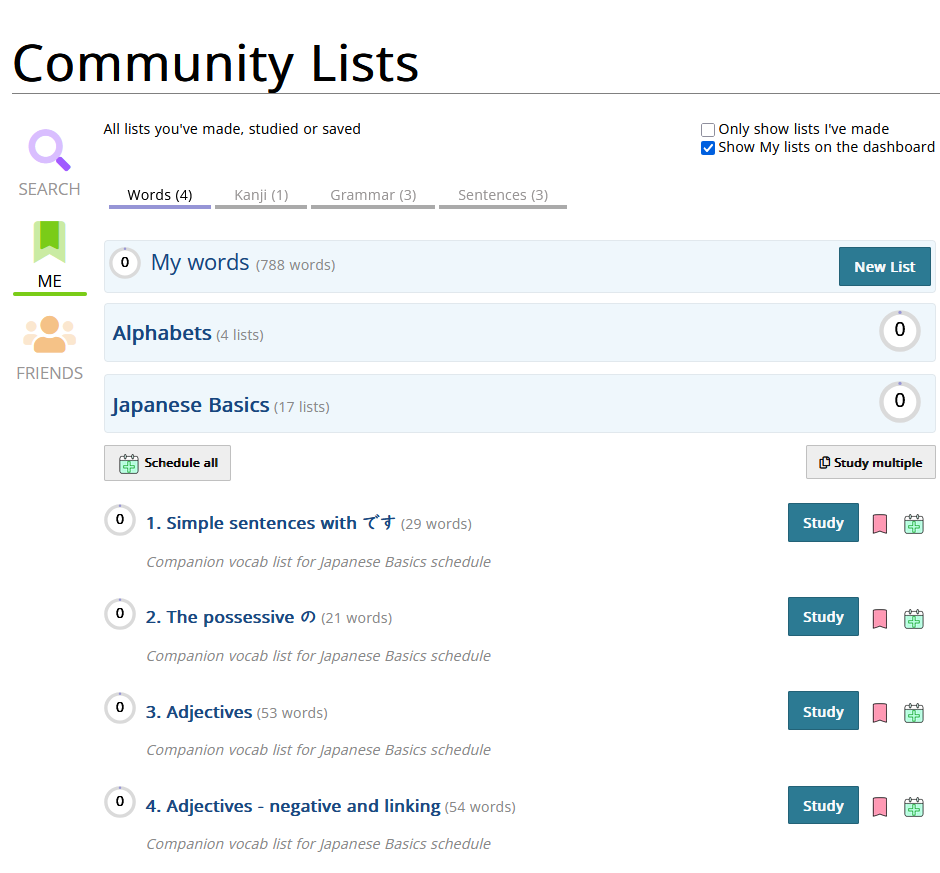Open the Sentences tab
The width and height of the screenshot is (940, 873).
click(x=502, y=195)
